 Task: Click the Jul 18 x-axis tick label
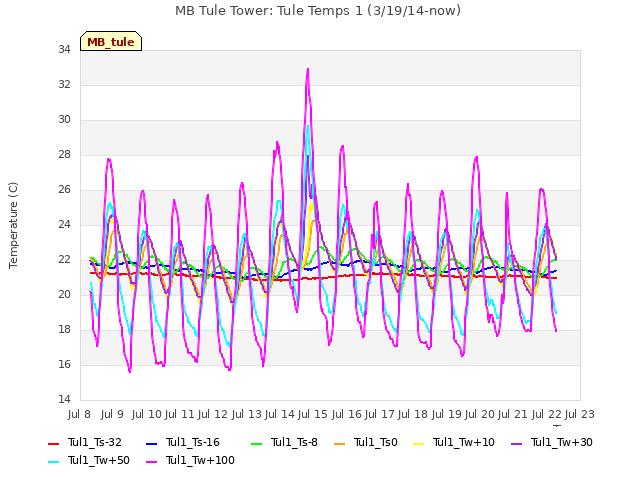413,414
